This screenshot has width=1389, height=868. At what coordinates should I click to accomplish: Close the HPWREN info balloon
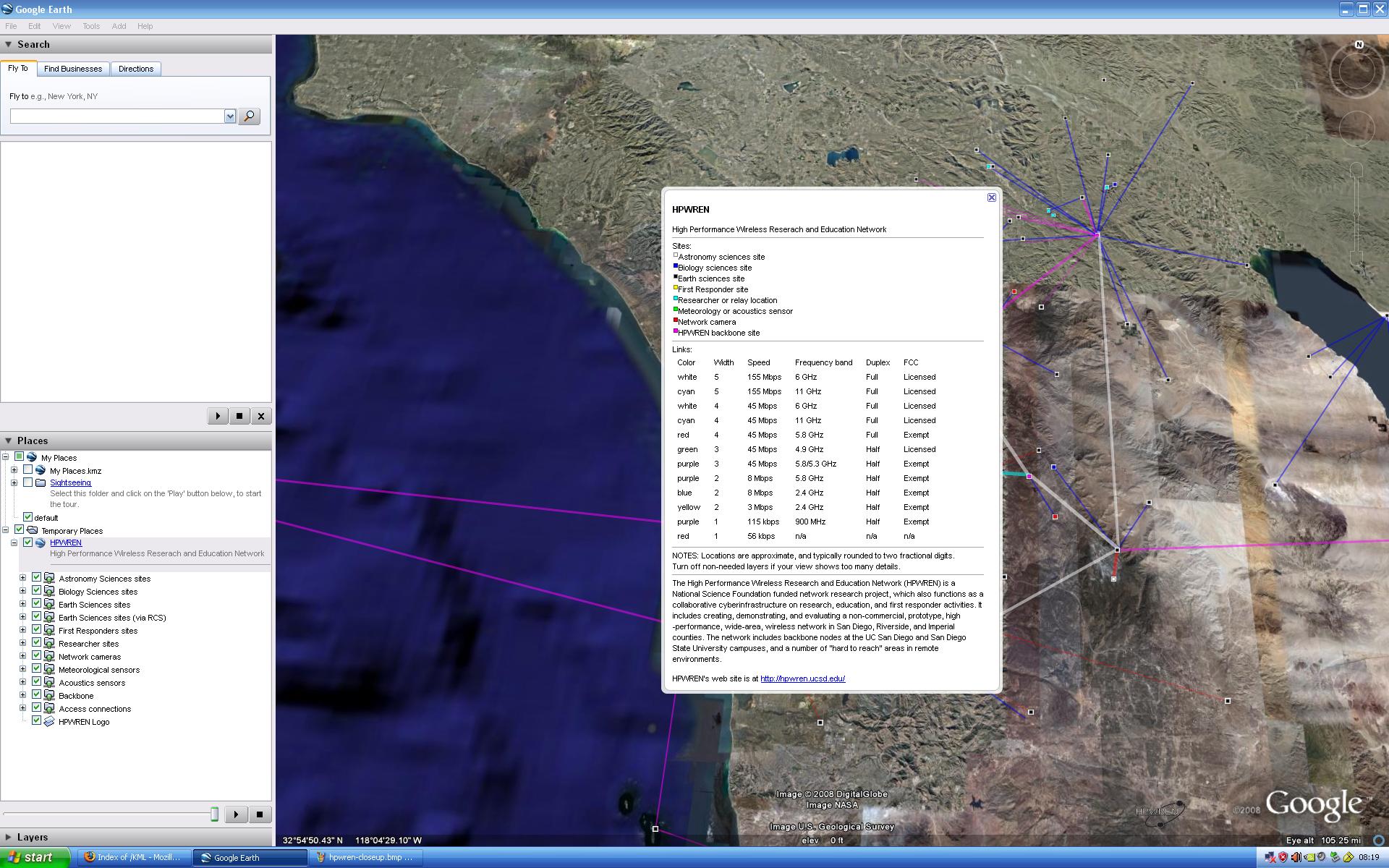992,197
